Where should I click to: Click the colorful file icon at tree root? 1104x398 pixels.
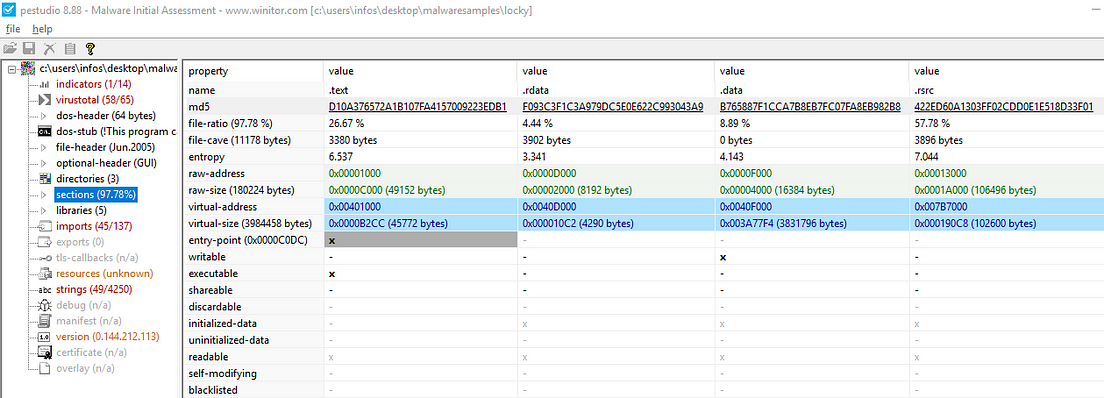click(x=27, y=68)
